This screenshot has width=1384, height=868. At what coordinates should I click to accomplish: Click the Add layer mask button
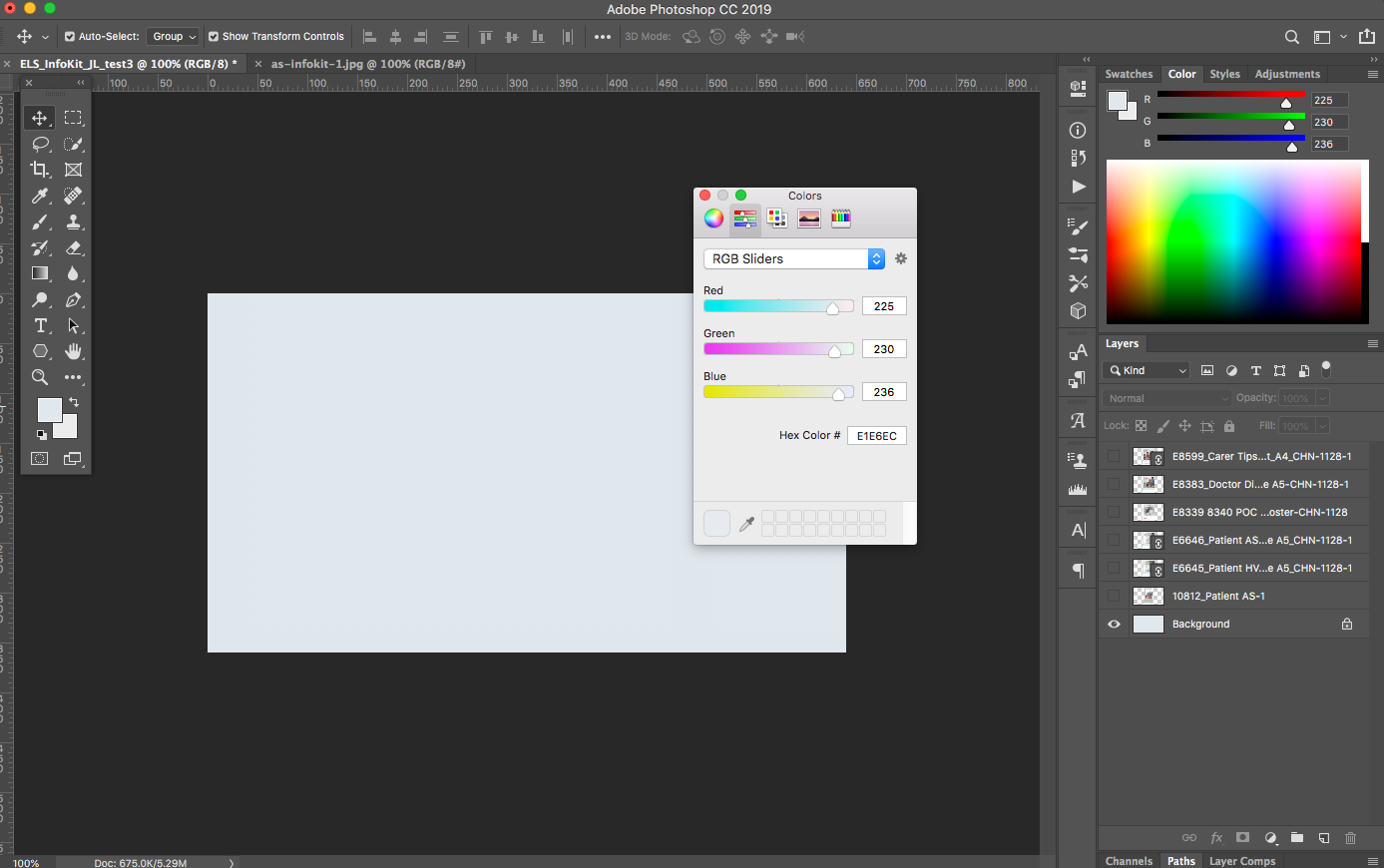click(x=1242, y=838)
